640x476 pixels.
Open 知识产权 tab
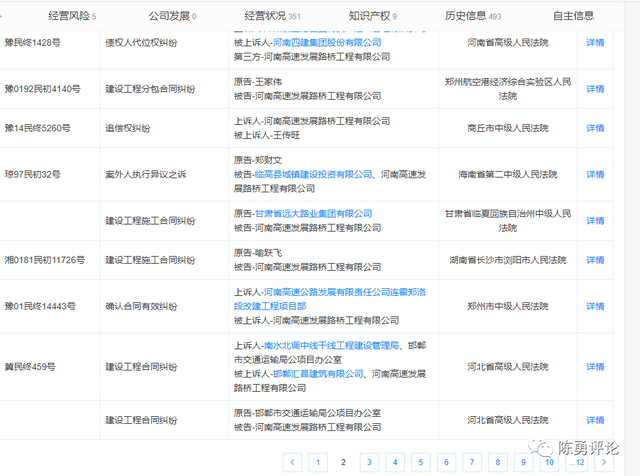tap(373, 16)
